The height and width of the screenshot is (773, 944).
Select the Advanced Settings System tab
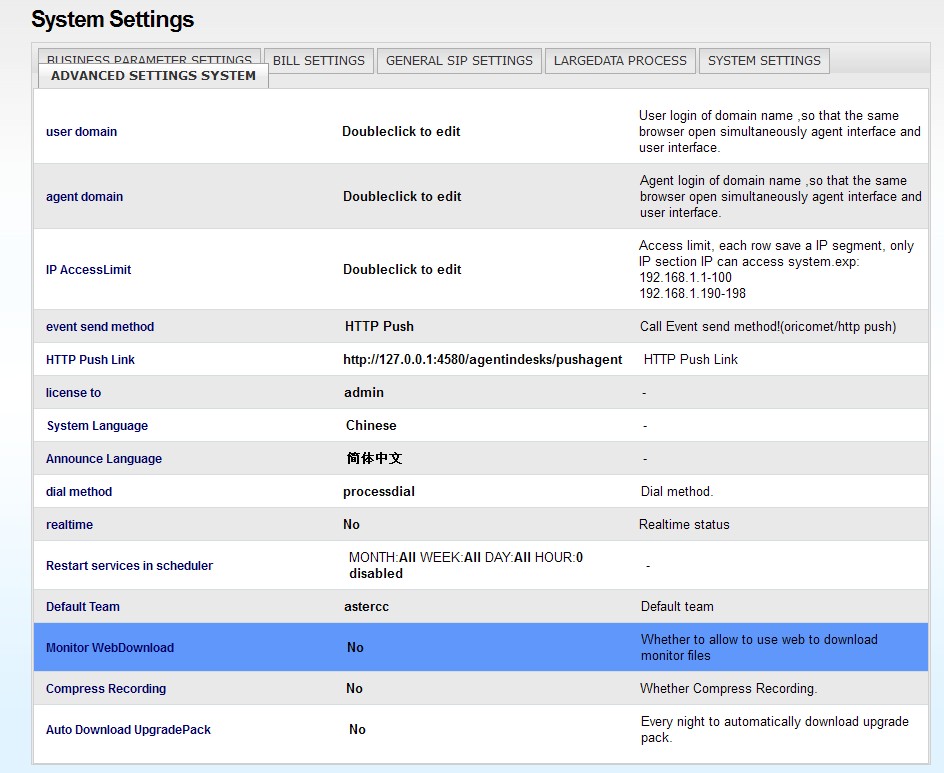click(153, 76)
